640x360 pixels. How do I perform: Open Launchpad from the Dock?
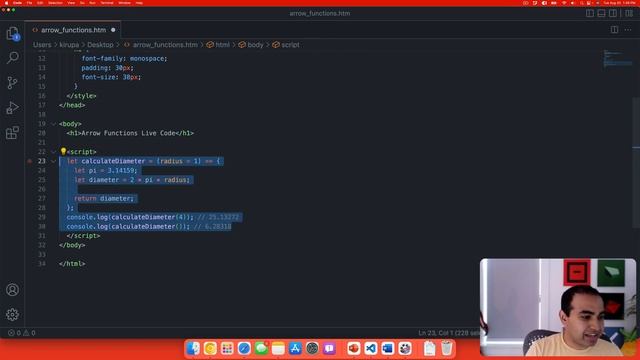(x=227, y=348)
